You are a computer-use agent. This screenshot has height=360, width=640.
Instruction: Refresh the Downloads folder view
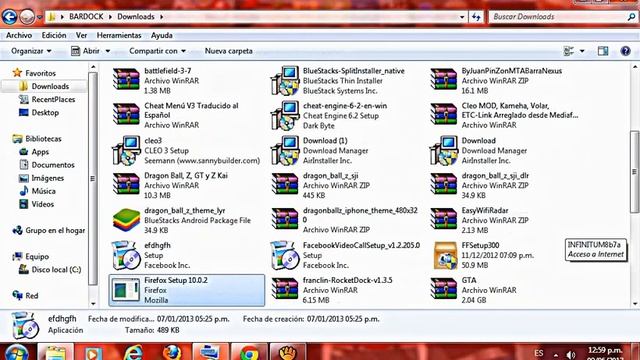(476, 17)
